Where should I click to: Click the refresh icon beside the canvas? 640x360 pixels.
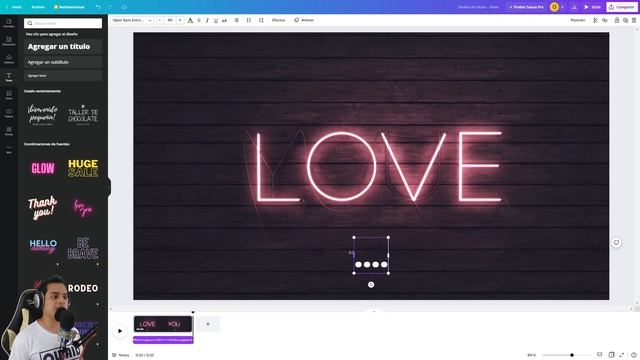pos(616,242)
